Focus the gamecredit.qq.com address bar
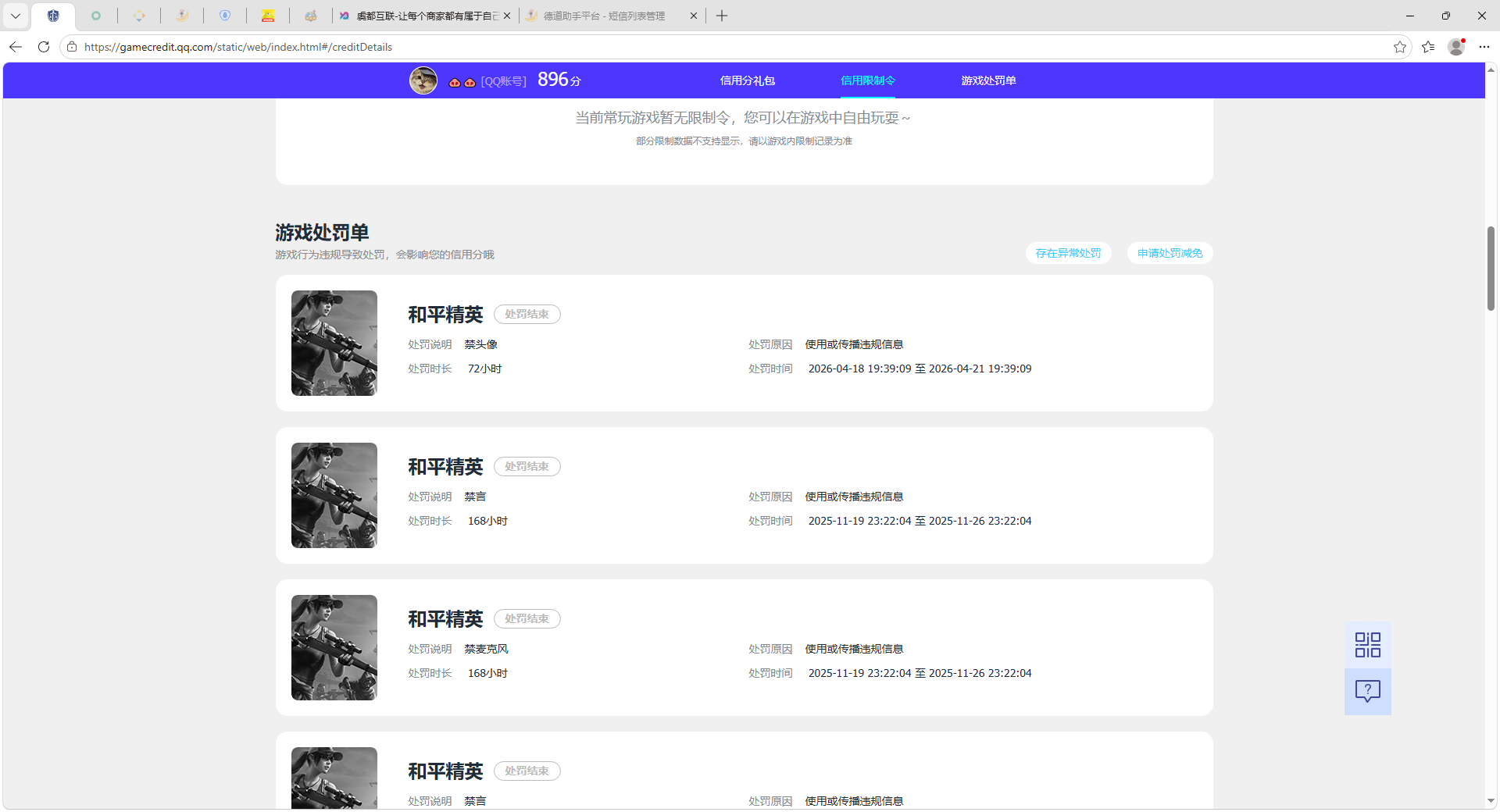Viewport: 1500px width, 812px height. pos(734,47)
